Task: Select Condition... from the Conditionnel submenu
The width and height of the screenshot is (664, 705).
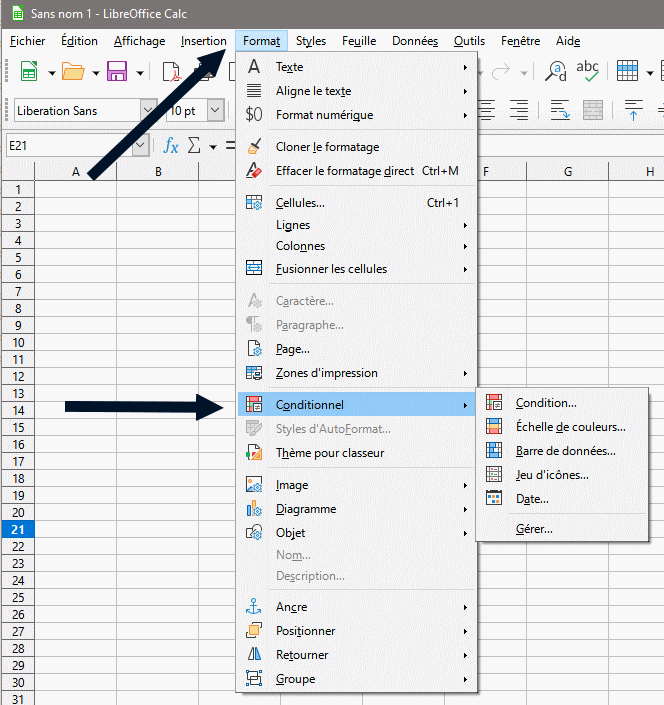Action: (545, 403)
